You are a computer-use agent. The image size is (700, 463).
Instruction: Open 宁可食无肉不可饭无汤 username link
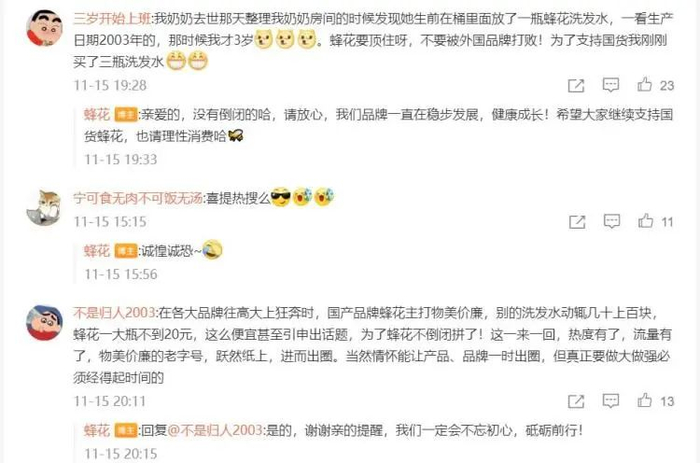pyautogui.click(x=138, y=198)
